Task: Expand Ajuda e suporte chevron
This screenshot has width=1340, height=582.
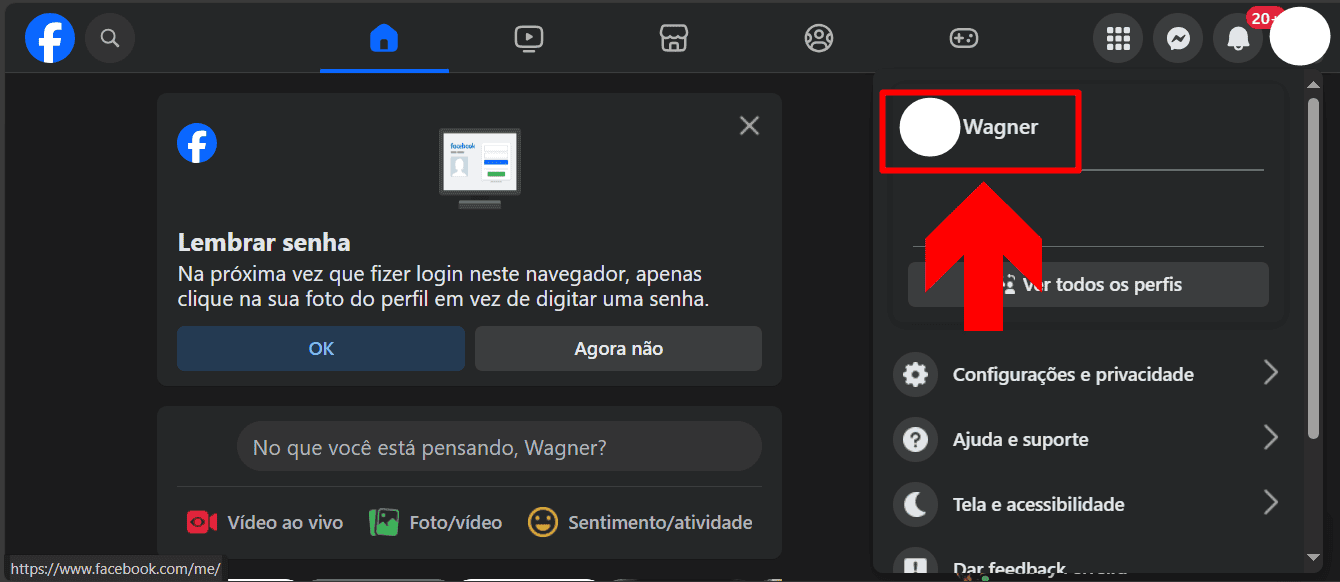Action: point(1270,438)
